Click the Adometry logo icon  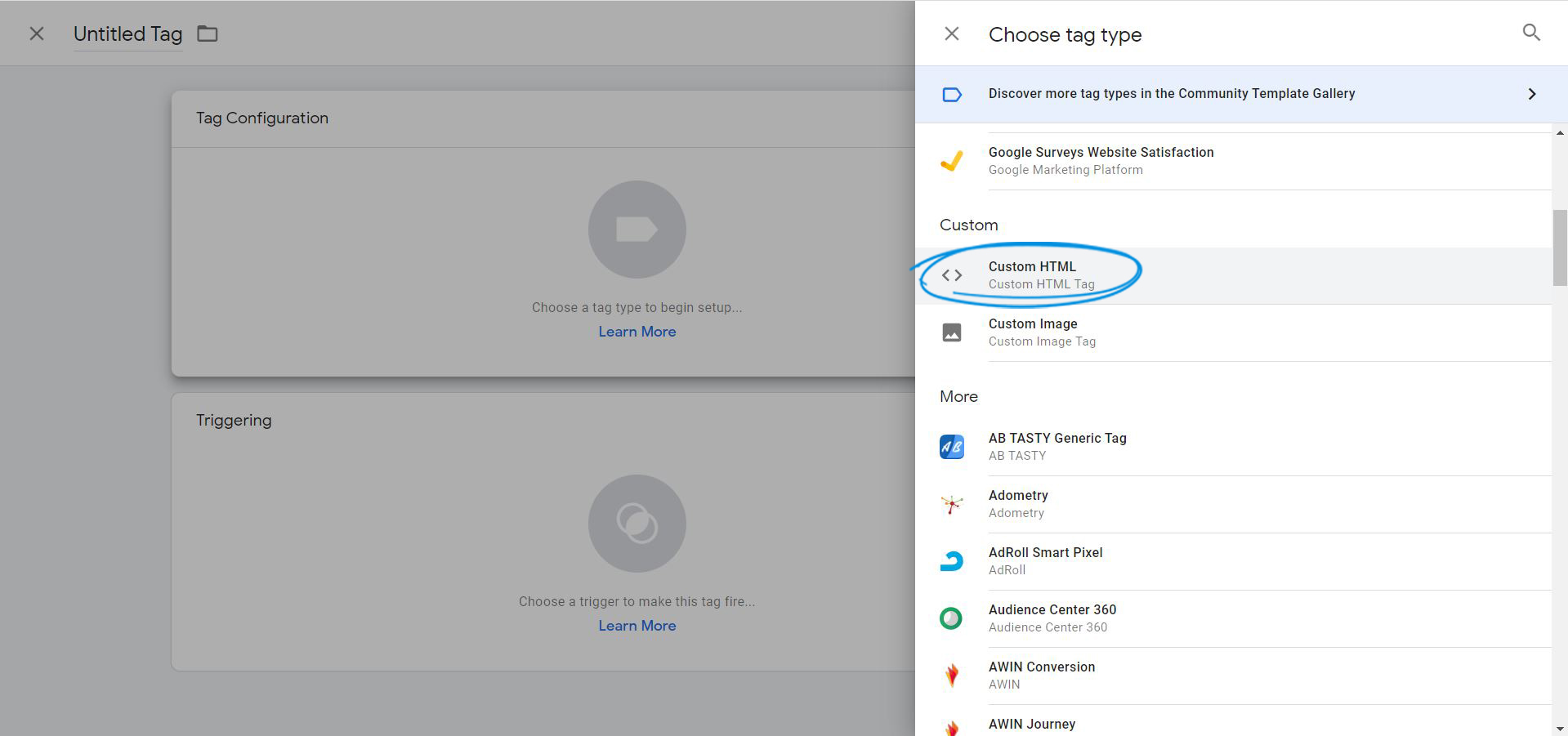[952, 504]
